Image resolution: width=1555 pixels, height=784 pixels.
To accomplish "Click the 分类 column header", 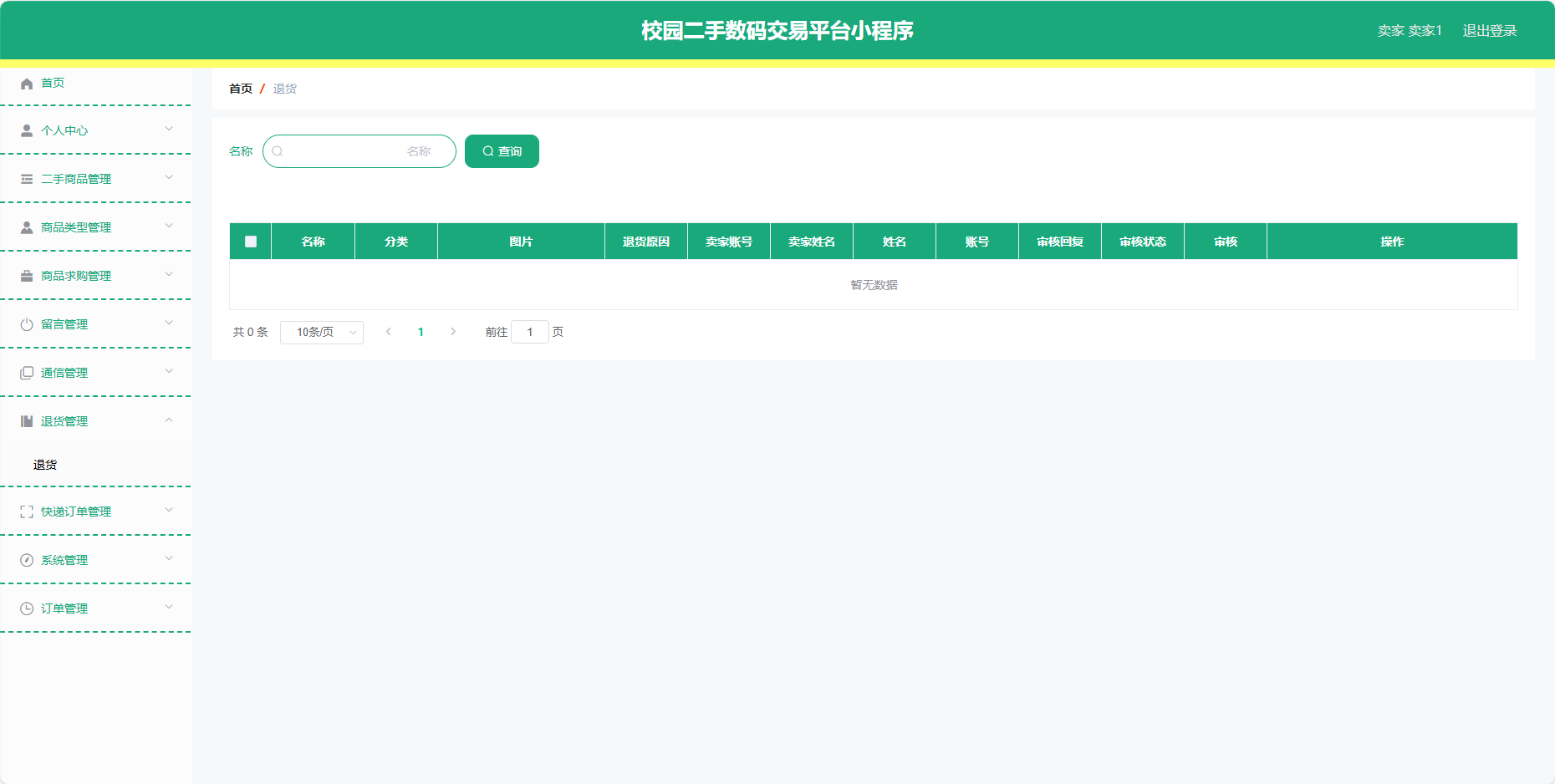I will click(x=396, y=242).
